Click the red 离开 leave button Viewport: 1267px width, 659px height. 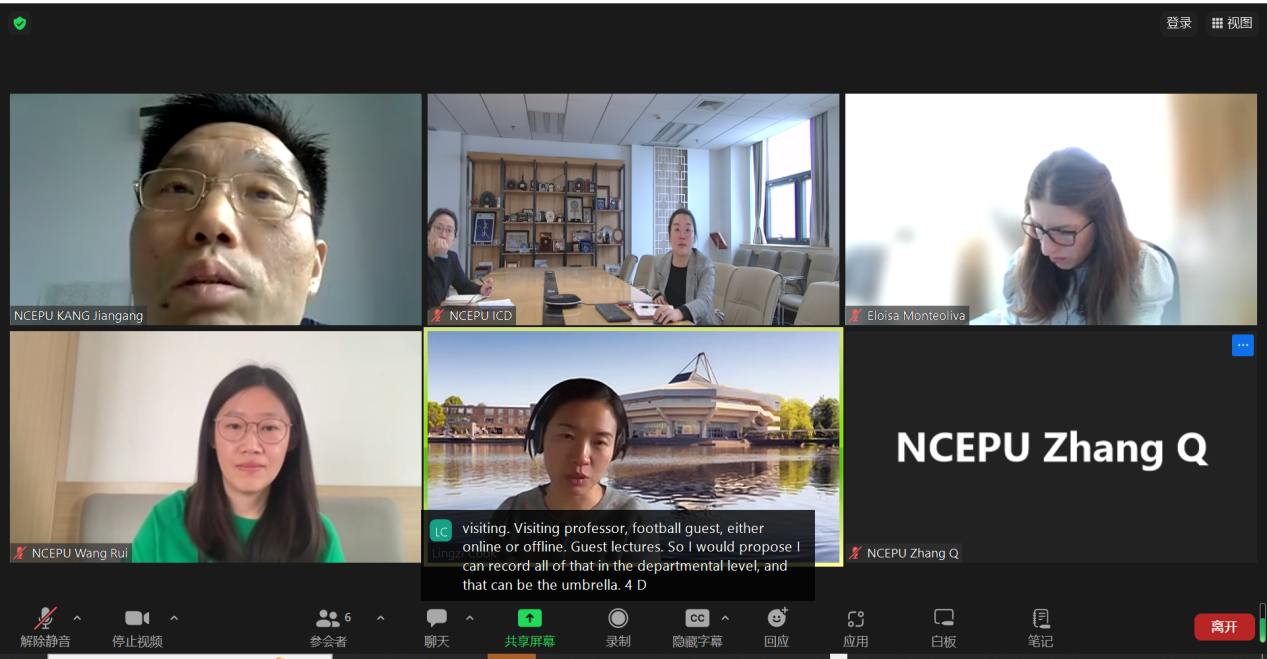click(1224, 627)
